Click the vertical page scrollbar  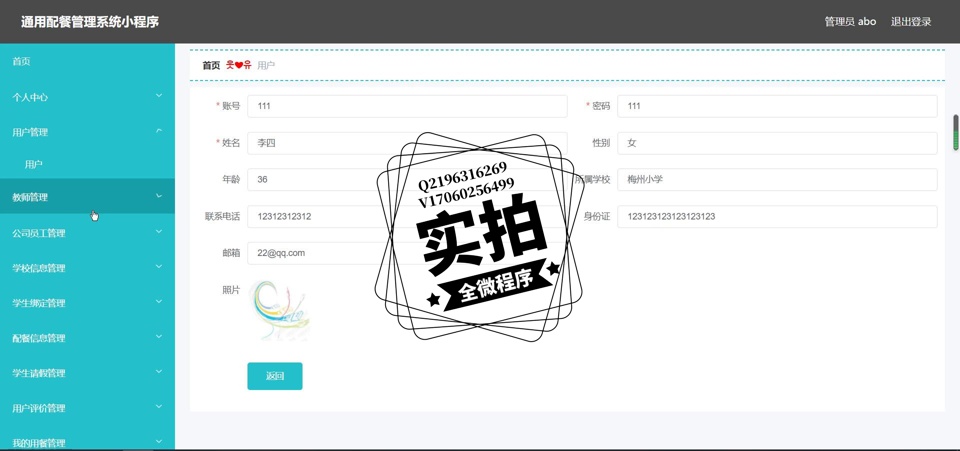tap(955, 133)
